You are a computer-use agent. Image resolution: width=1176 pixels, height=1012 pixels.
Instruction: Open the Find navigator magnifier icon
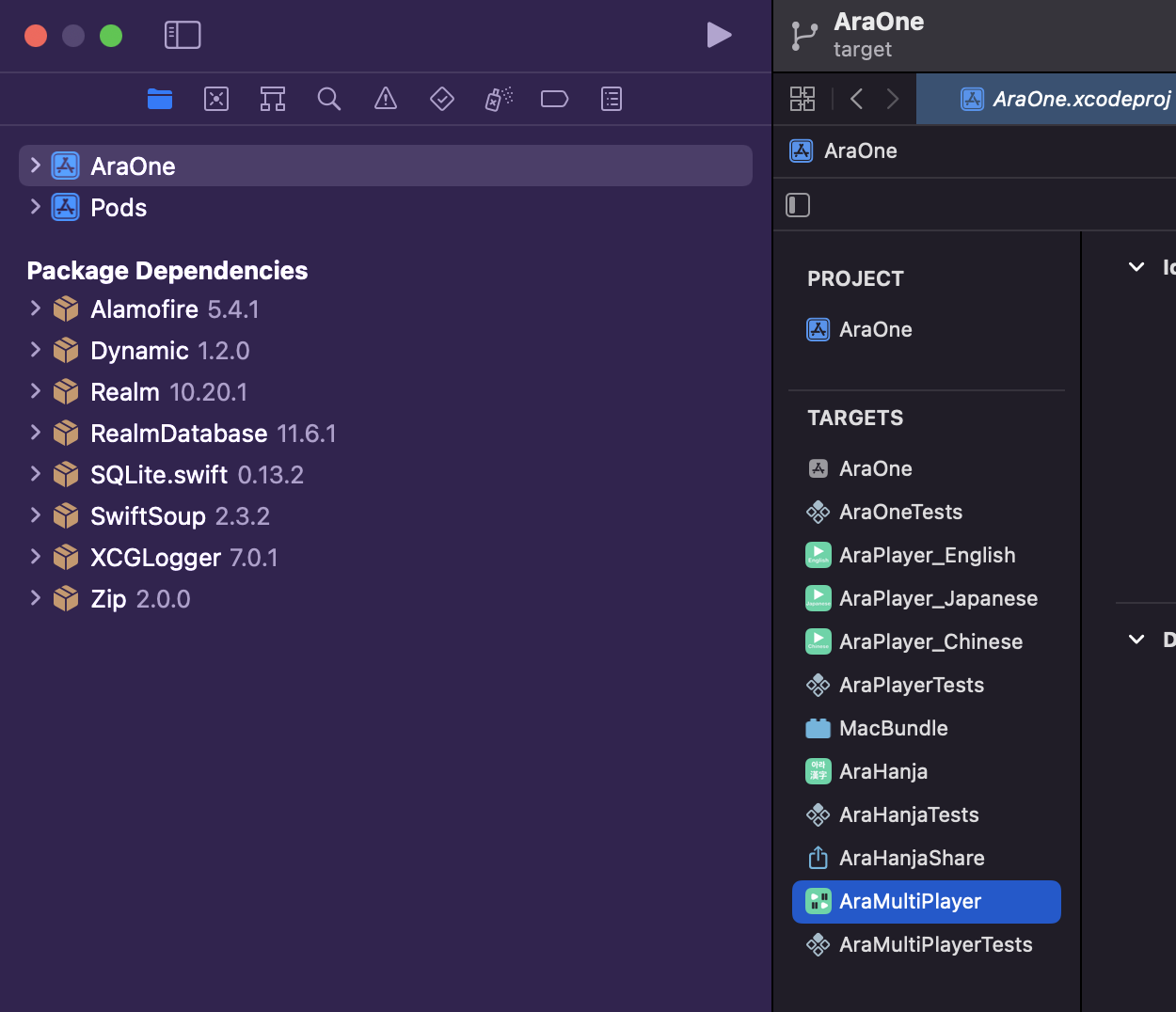coord(329,99)
